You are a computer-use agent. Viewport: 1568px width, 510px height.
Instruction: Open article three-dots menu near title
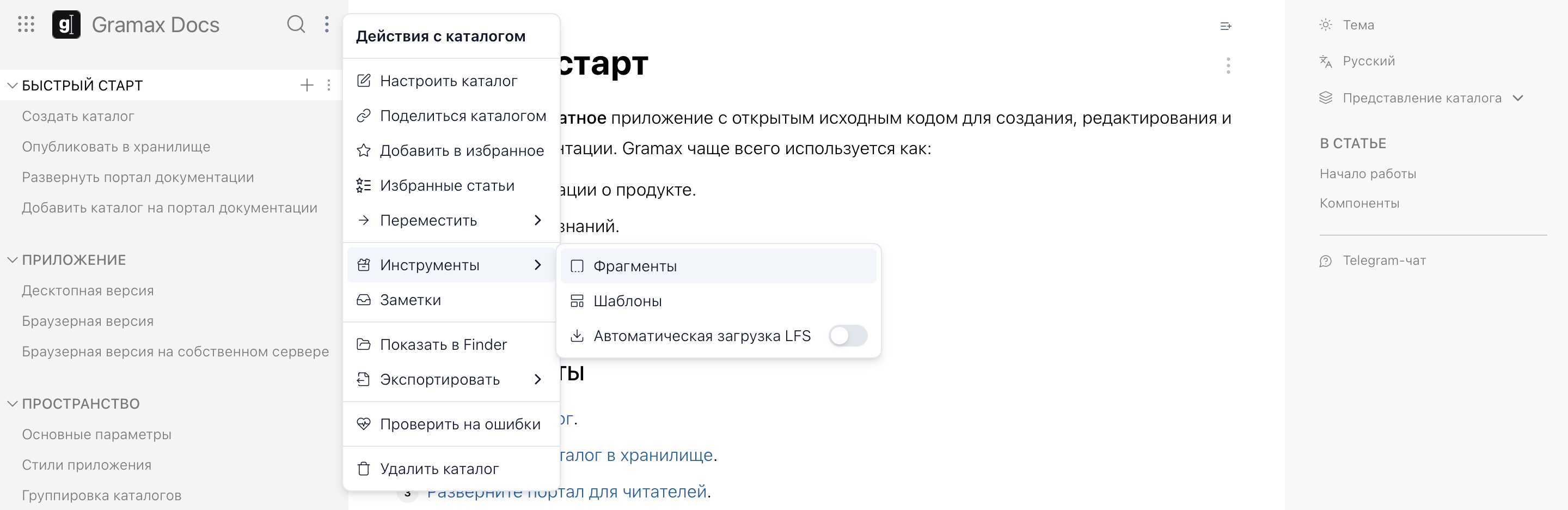click(1228, 65)
